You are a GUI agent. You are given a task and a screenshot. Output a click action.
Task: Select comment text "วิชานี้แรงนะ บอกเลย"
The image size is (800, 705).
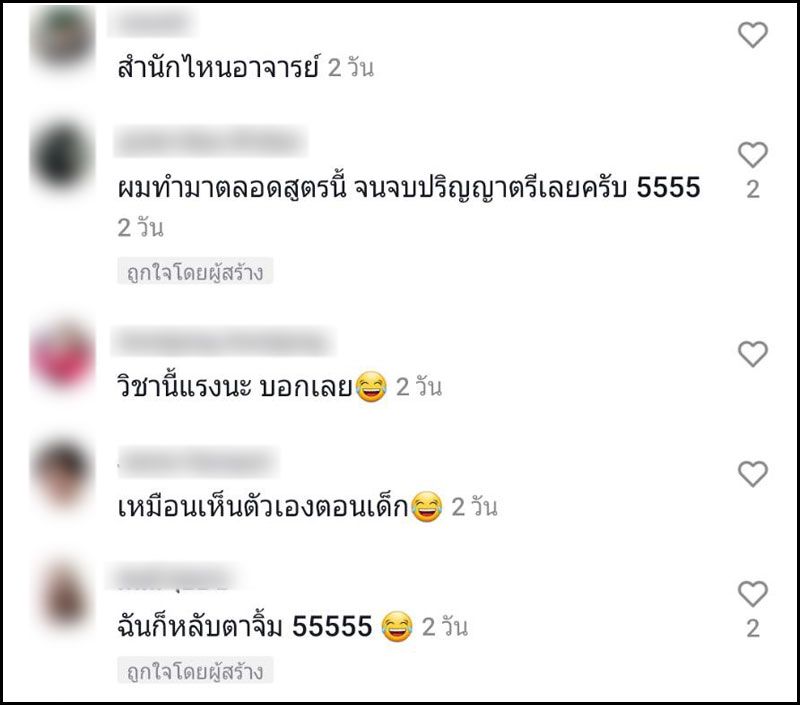(x=235, y=386)
